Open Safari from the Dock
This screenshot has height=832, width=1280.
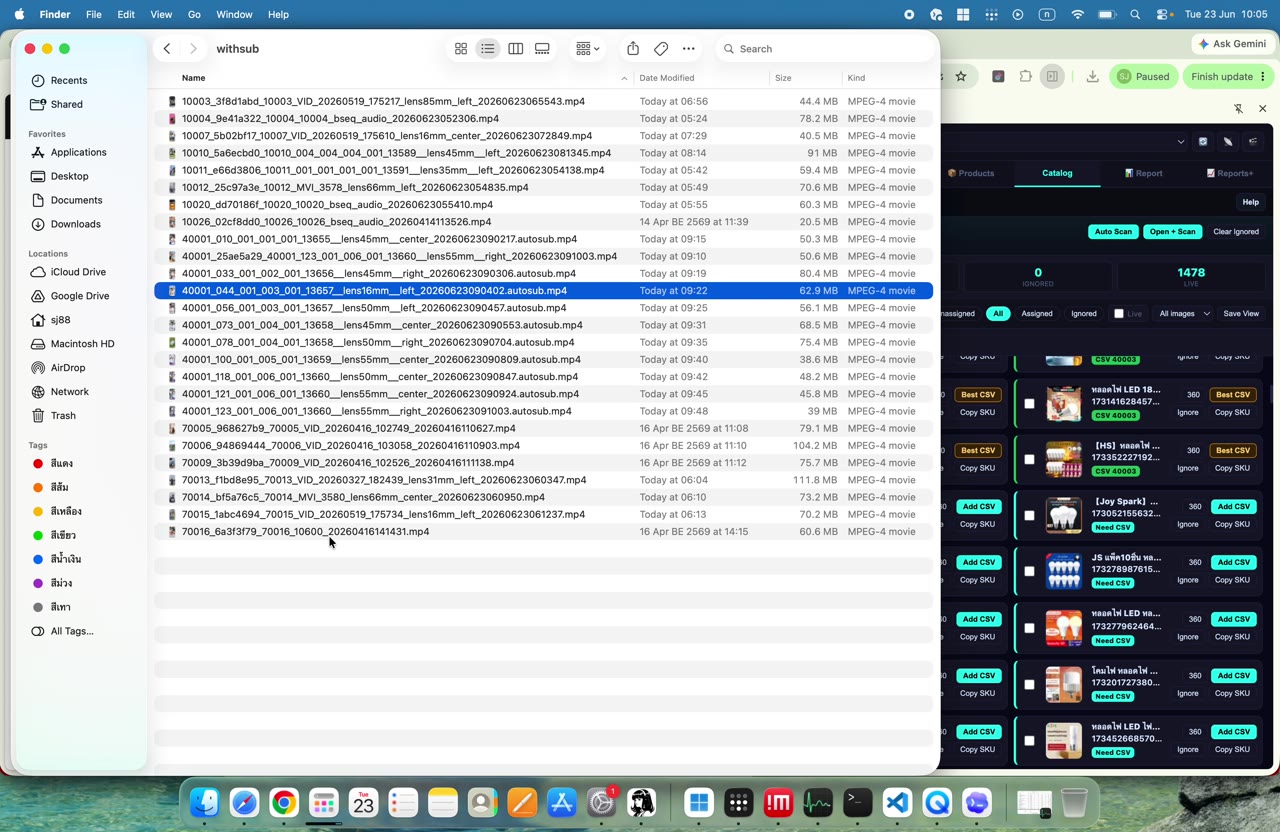pos(244,803)
